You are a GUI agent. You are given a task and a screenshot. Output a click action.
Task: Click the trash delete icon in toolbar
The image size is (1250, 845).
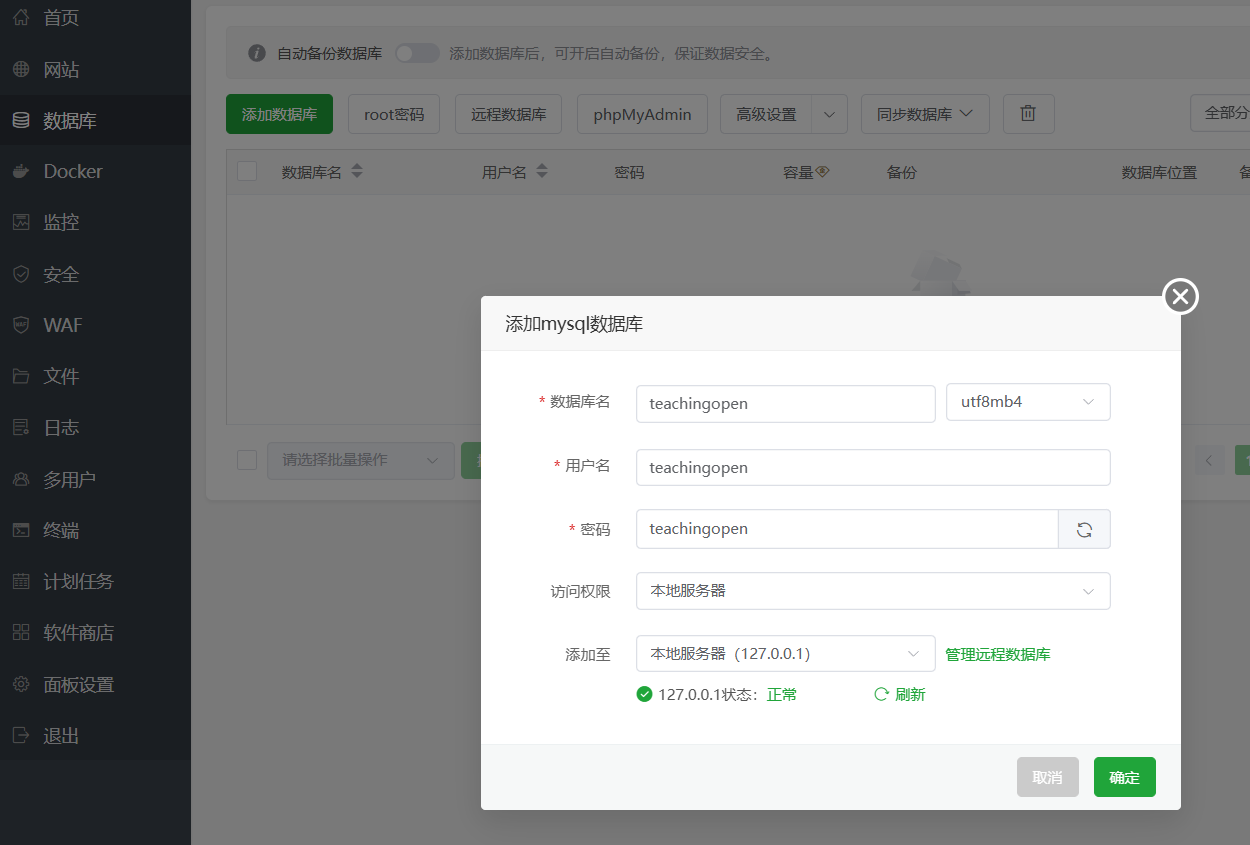click(x=1028, y=114)
